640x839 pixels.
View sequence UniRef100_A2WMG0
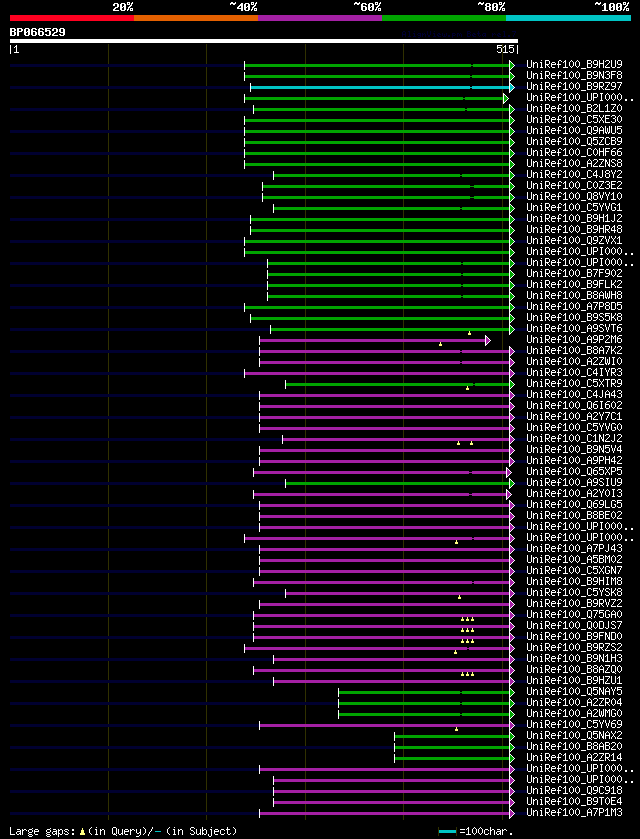[574, 715]
